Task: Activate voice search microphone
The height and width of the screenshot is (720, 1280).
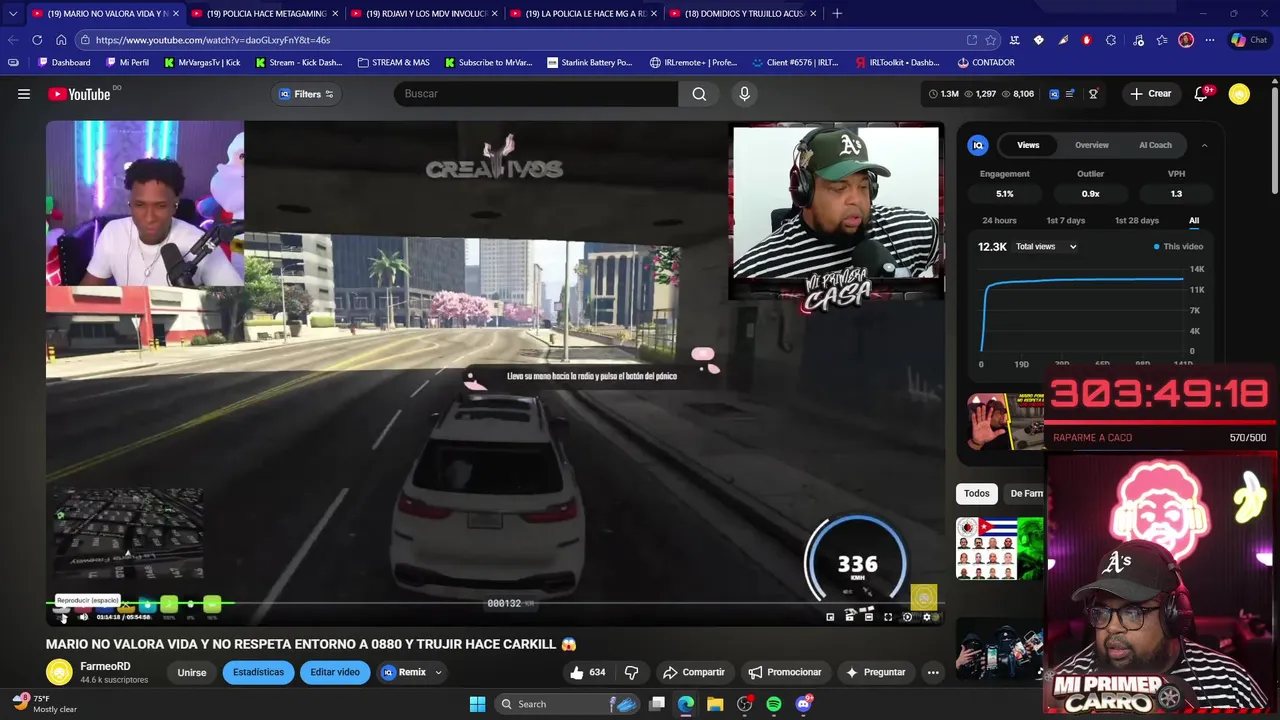Action: click(744, 94)
